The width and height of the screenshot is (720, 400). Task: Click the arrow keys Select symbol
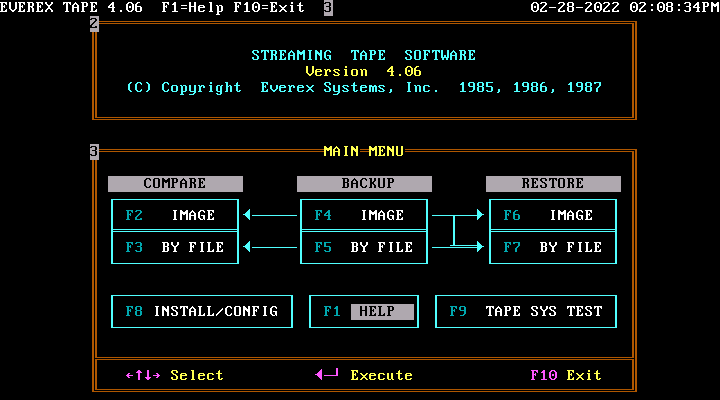(x=143, y=375)
